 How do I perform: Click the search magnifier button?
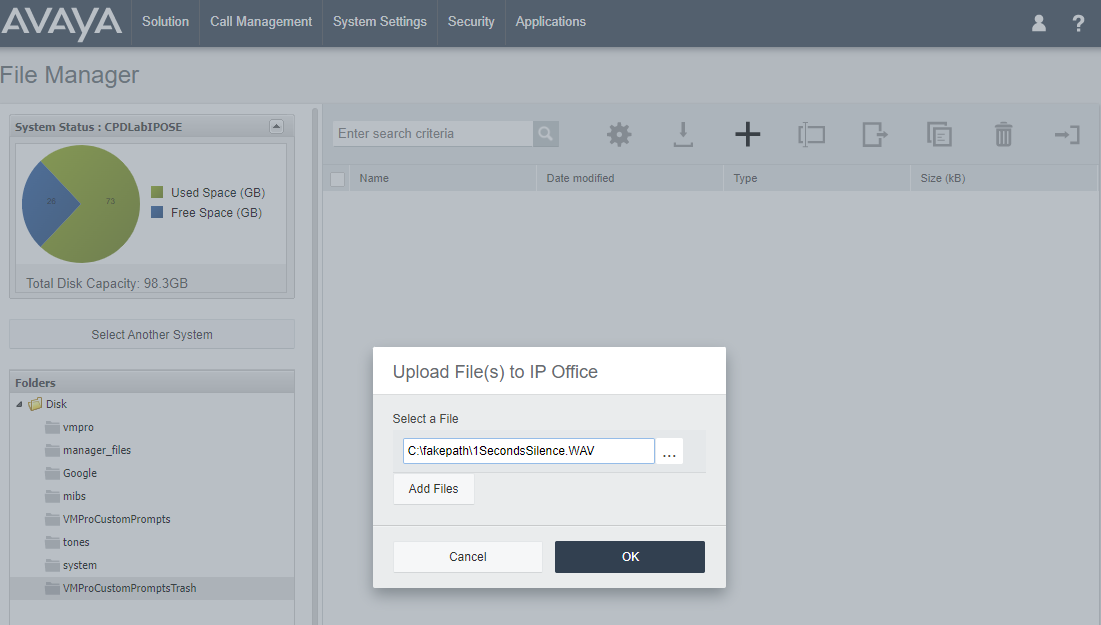[x=546, y=133]
